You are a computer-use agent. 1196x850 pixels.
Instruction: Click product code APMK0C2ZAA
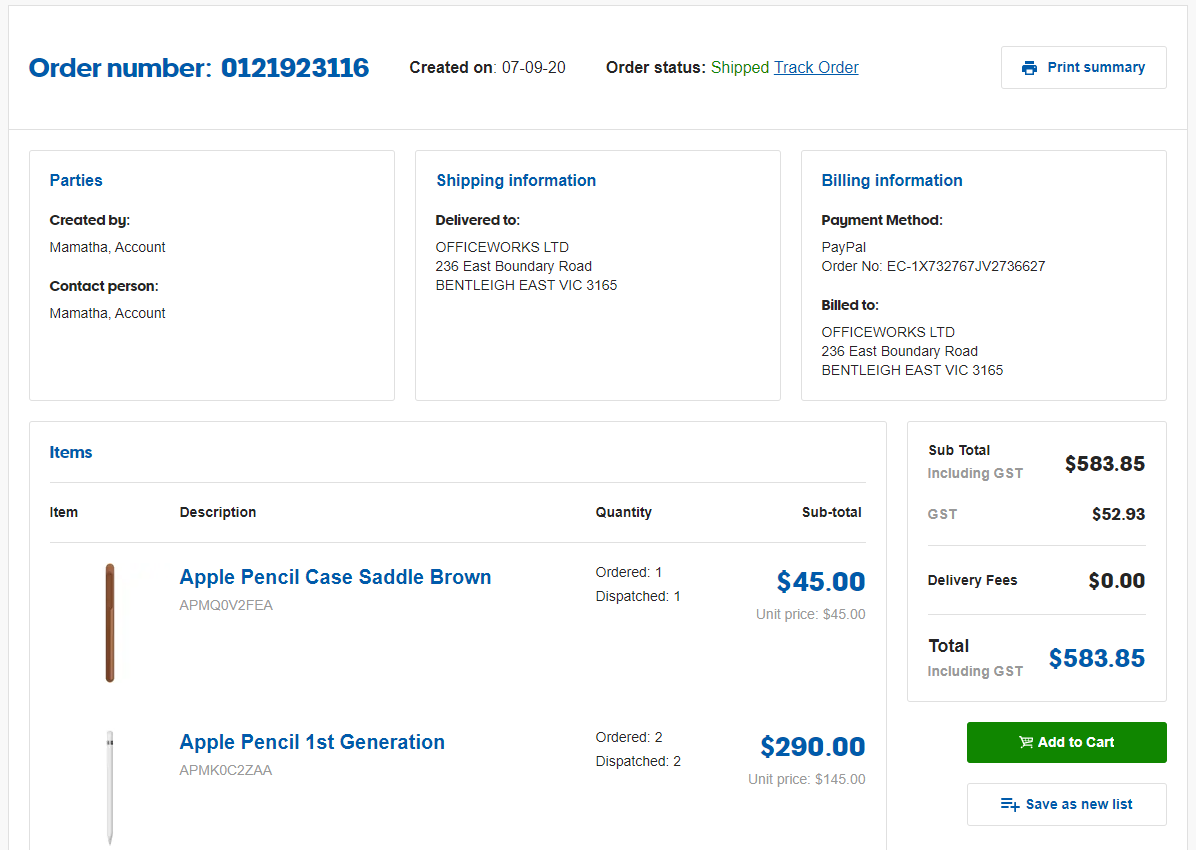[226, 770]
